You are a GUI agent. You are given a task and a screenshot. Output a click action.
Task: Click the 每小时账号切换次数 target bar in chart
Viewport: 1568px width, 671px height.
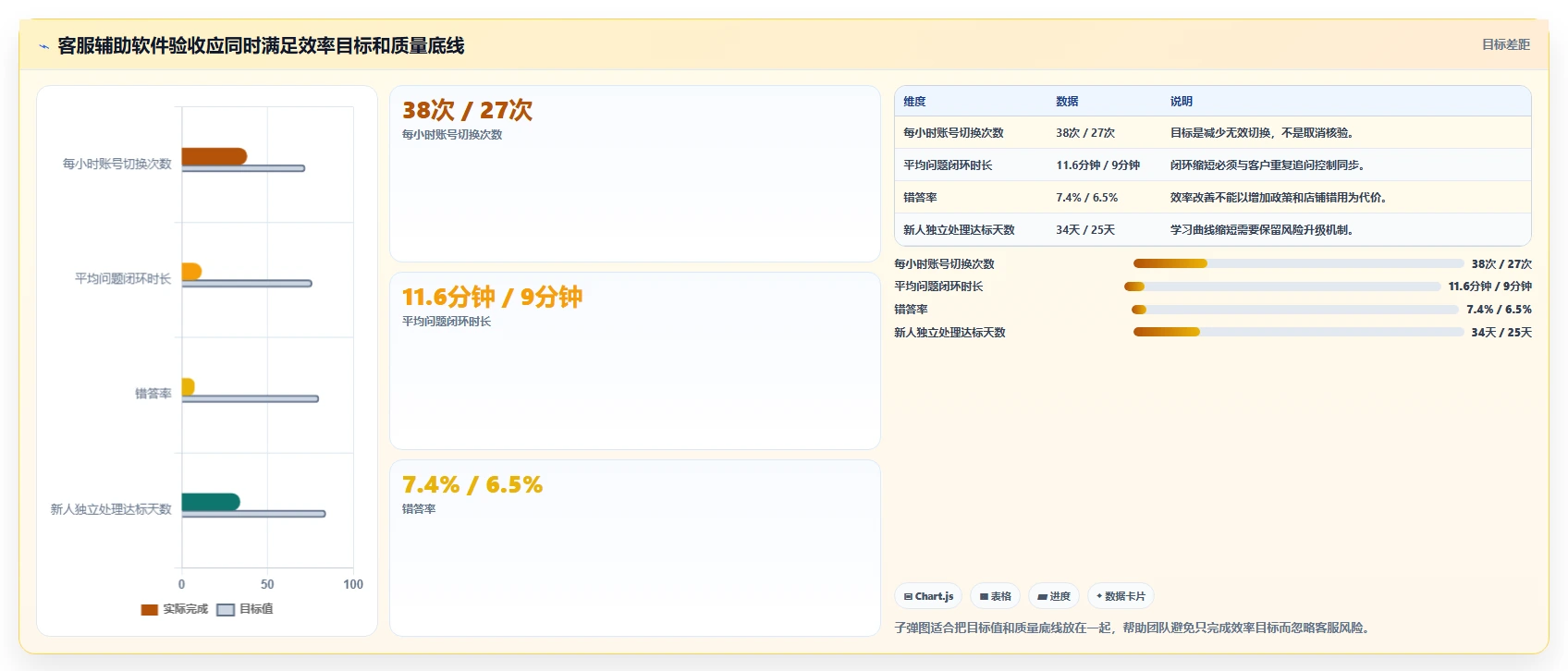click(243, 168)
